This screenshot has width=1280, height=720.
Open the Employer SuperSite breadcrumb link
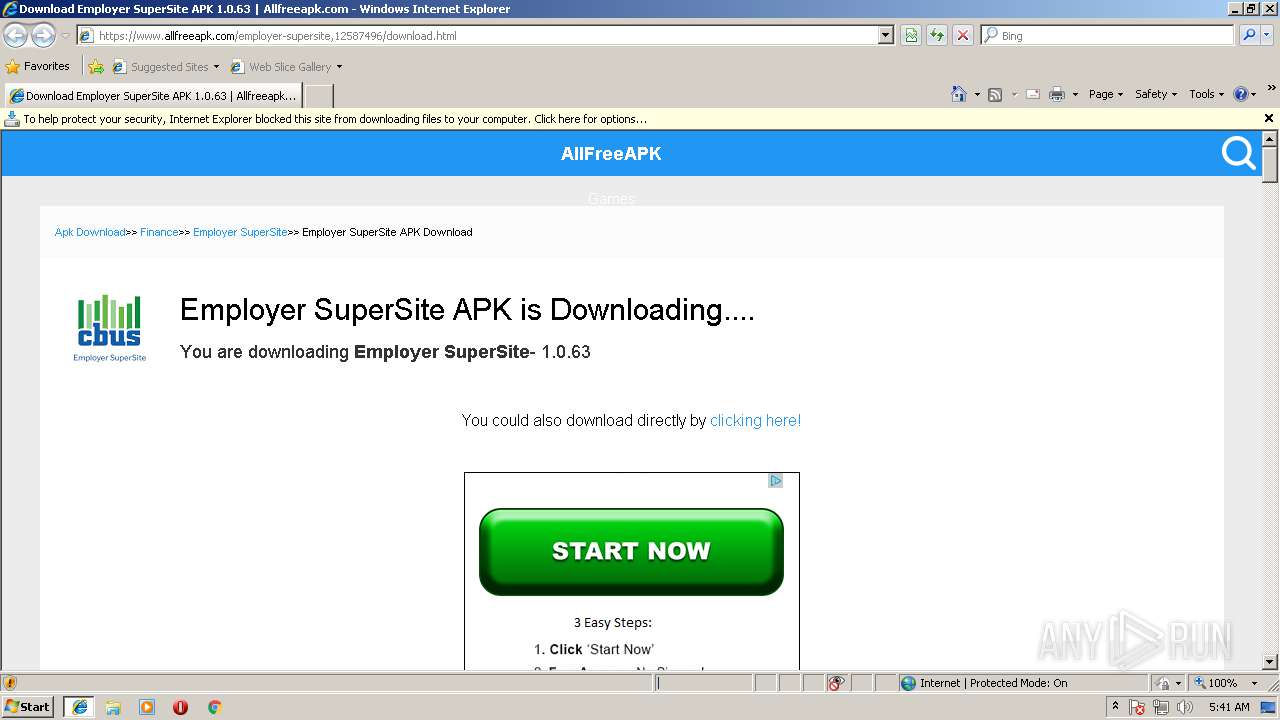click(x=240, y=232)
